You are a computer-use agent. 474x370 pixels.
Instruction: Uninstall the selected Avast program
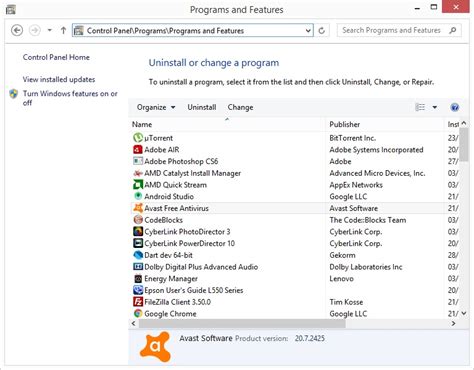click(202, 107)
